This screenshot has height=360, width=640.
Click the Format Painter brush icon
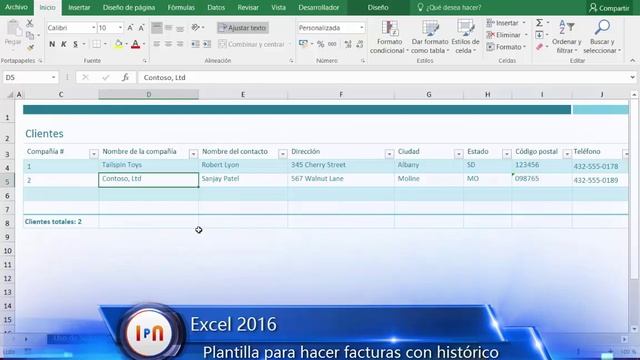(x=30, y=47)
